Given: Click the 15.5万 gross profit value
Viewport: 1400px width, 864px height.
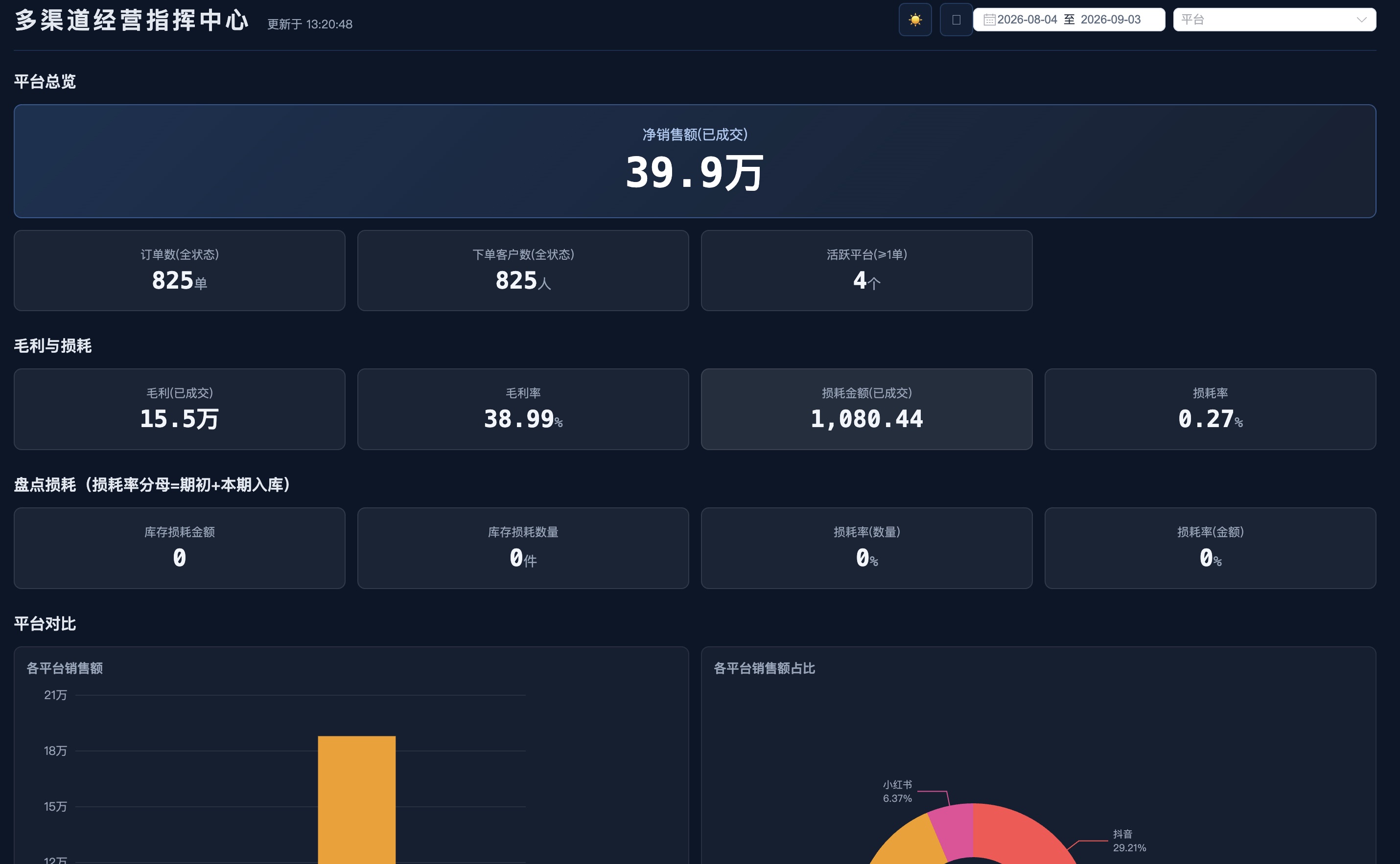Looking at the screenshot, I should pyautogui.click(x=180, y=419).
